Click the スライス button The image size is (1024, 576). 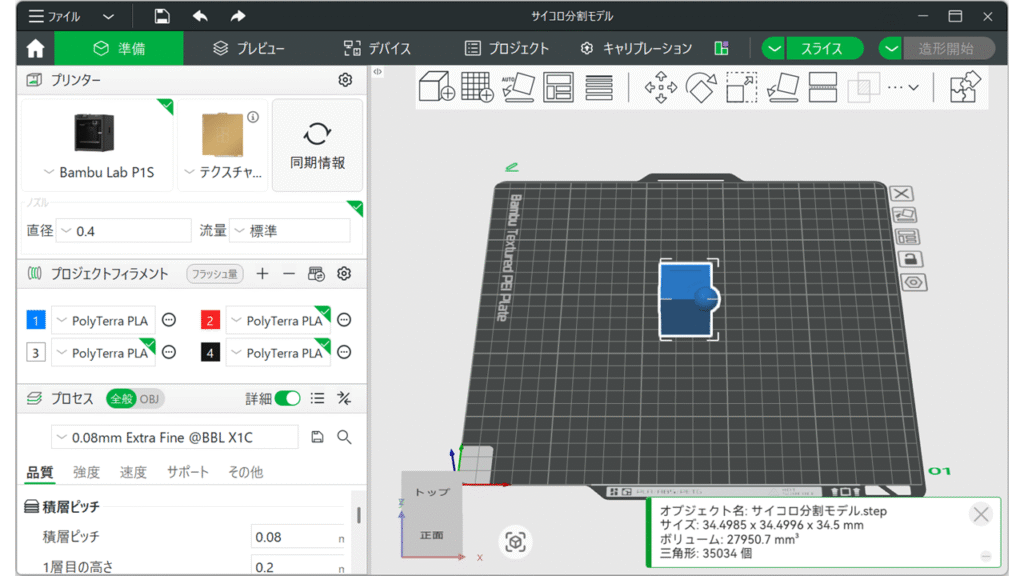[820, 48]
